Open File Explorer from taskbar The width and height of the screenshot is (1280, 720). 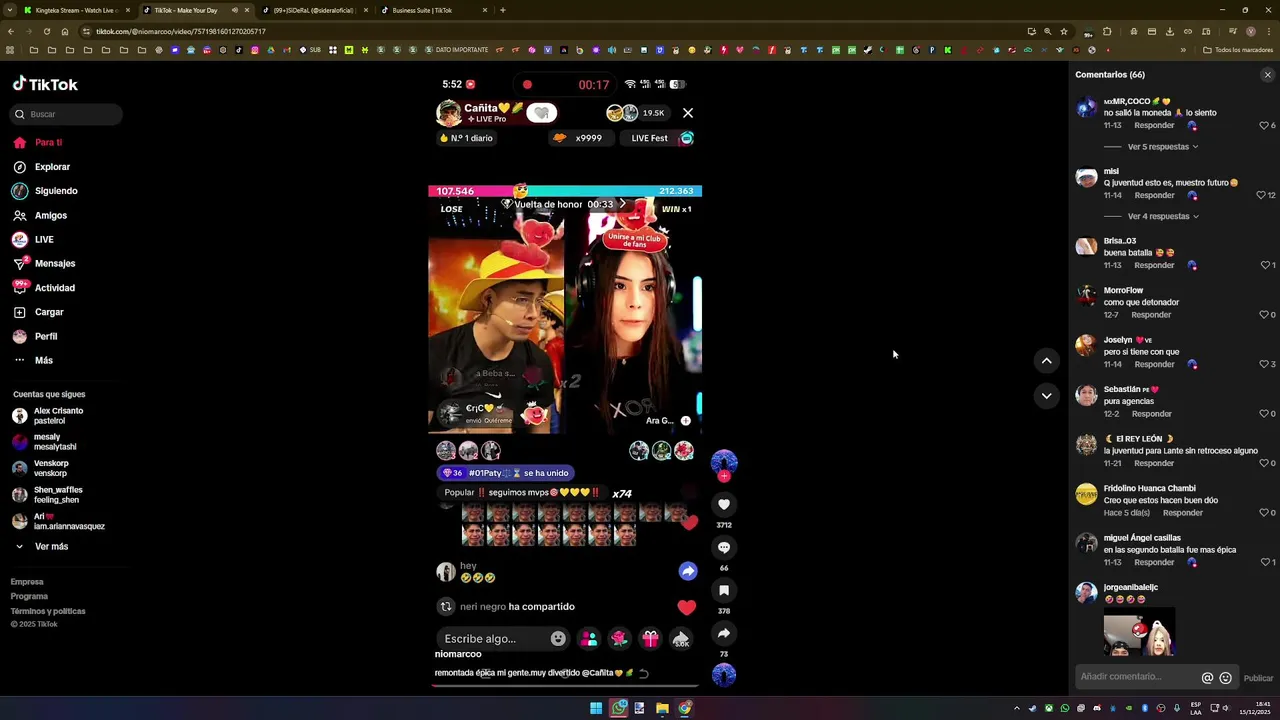[662, 708]
